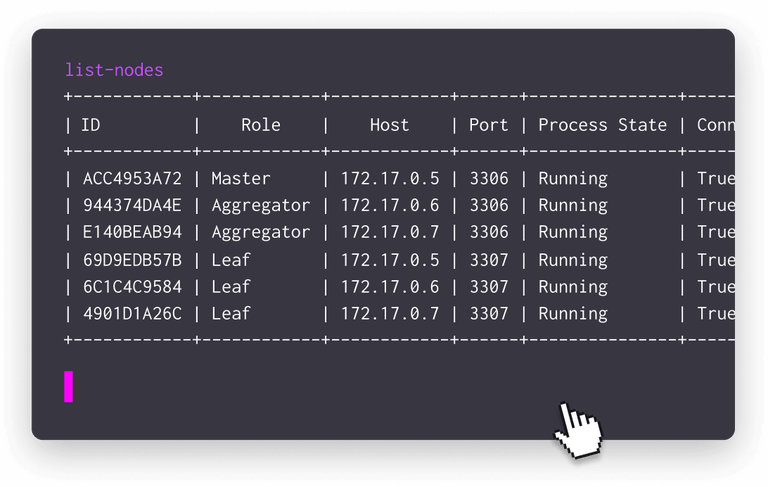The width and height of the screenshot is (768, 487).
Task: Click the magenta terminal cursor block
Action: [x=69, y=387]
